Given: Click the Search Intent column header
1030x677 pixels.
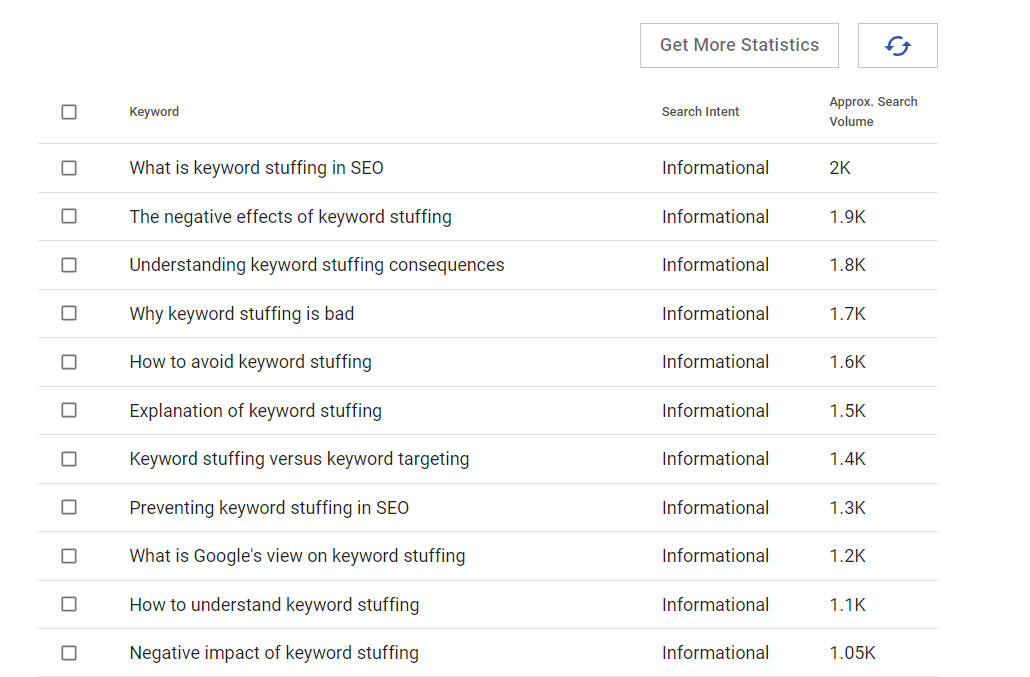Looking at the screenshot, I should (x=700, y=112).
